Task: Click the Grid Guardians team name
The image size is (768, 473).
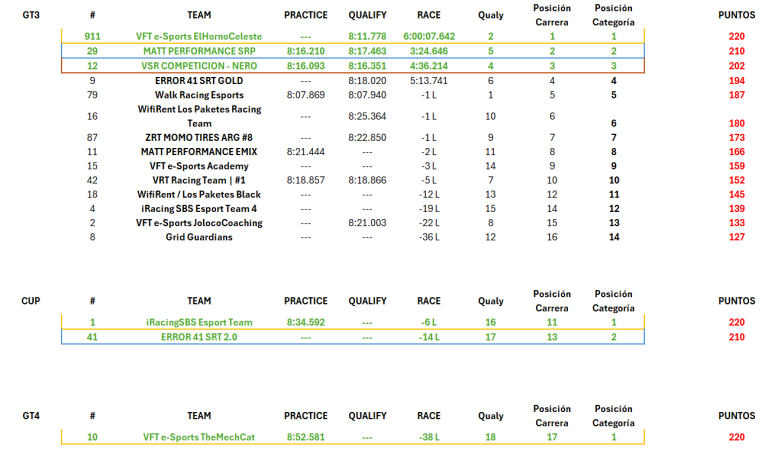Action: pyautogui.click(x=199, y=236)
